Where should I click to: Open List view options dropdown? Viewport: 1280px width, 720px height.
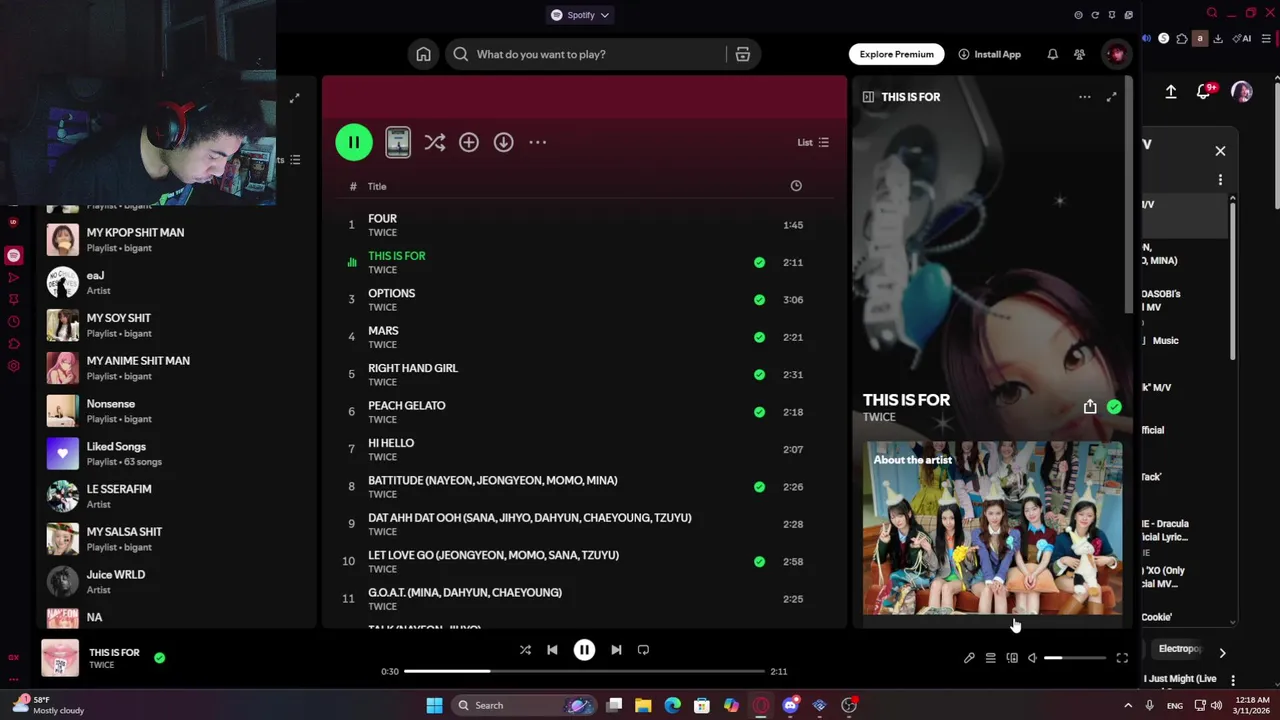point(813,142)
